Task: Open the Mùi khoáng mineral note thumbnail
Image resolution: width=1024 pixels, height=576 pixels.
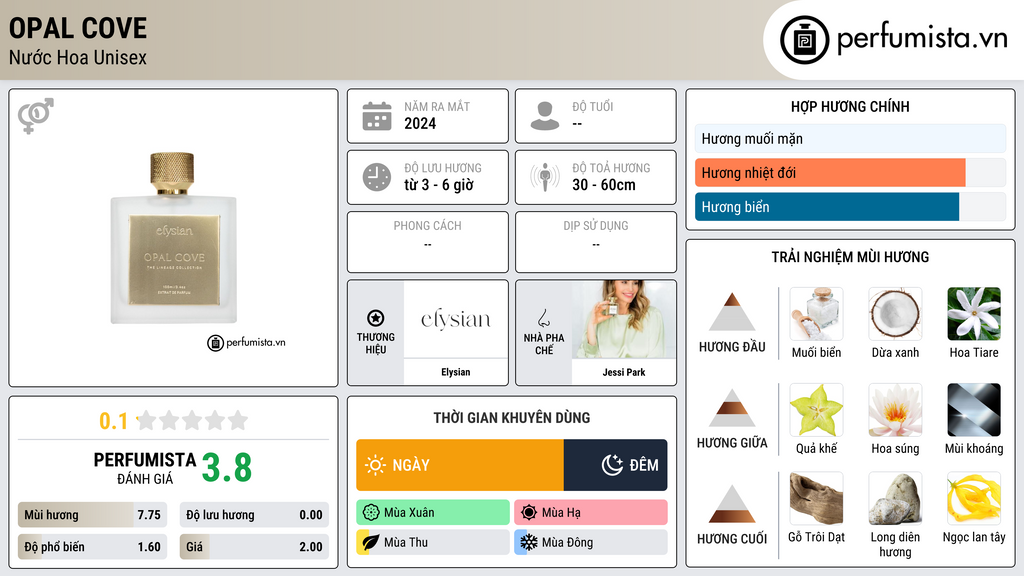Action: point(974,410)
